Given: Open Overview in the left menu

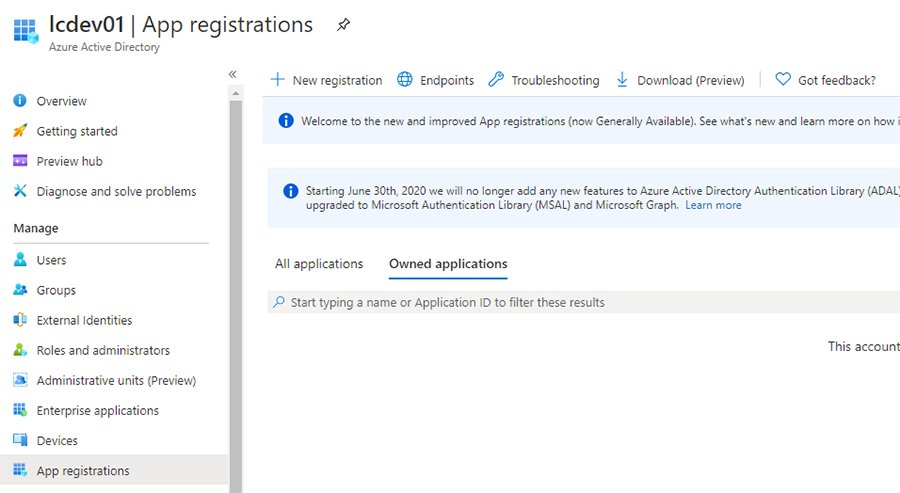Looking at the screenshot, I should tap(61, 101).
